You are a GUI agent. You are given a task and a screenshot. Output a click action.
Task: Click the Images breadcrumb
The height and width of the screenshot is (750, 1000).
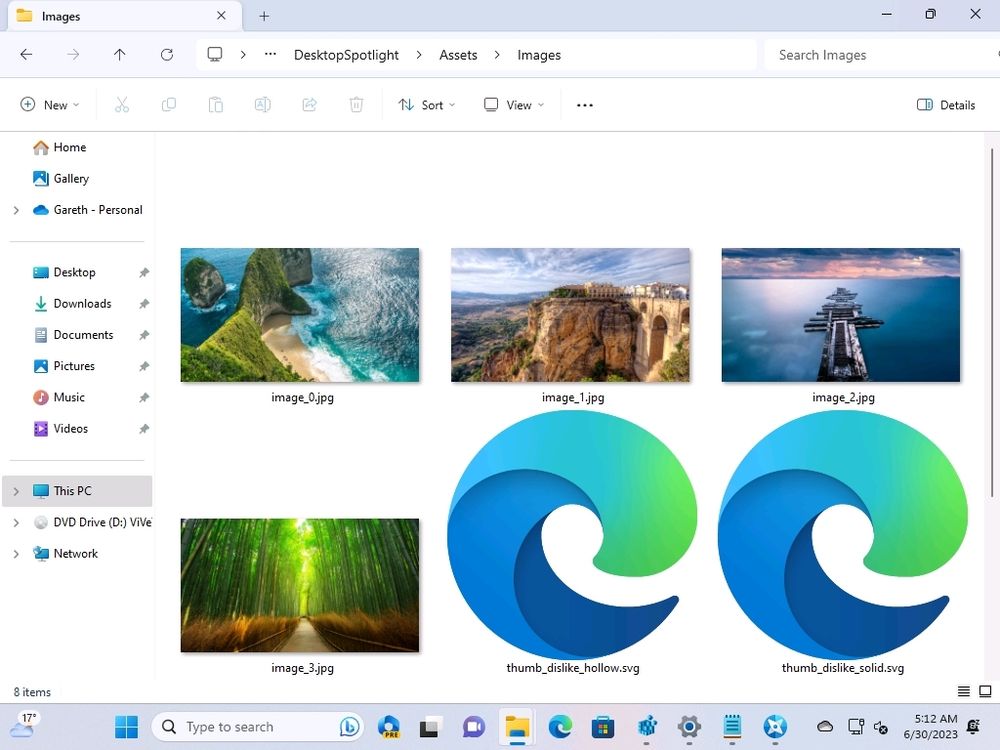tap(539, 55)
